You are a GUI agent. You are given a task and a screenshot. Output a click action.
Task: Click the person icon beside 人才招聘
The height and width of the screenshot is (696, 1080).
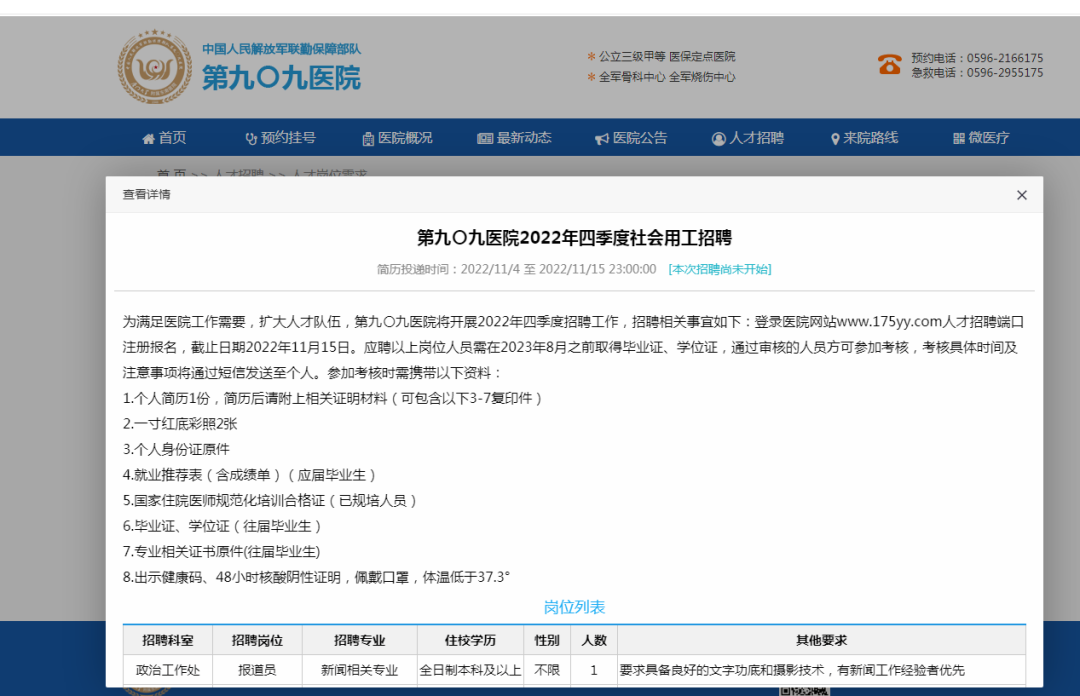[718, 139]
